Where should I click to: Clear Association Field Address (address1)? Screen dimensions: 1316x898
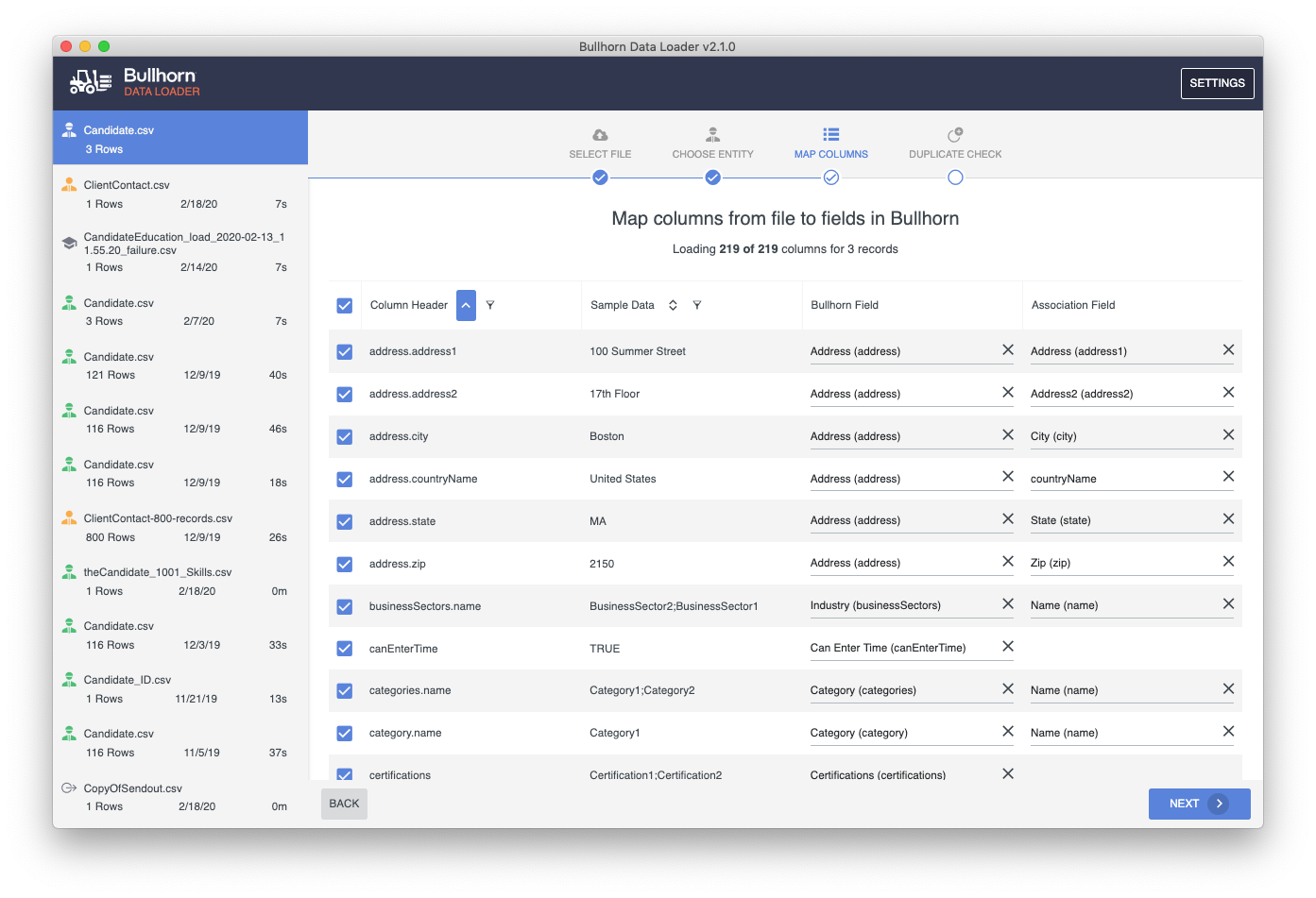(1228, 350)
